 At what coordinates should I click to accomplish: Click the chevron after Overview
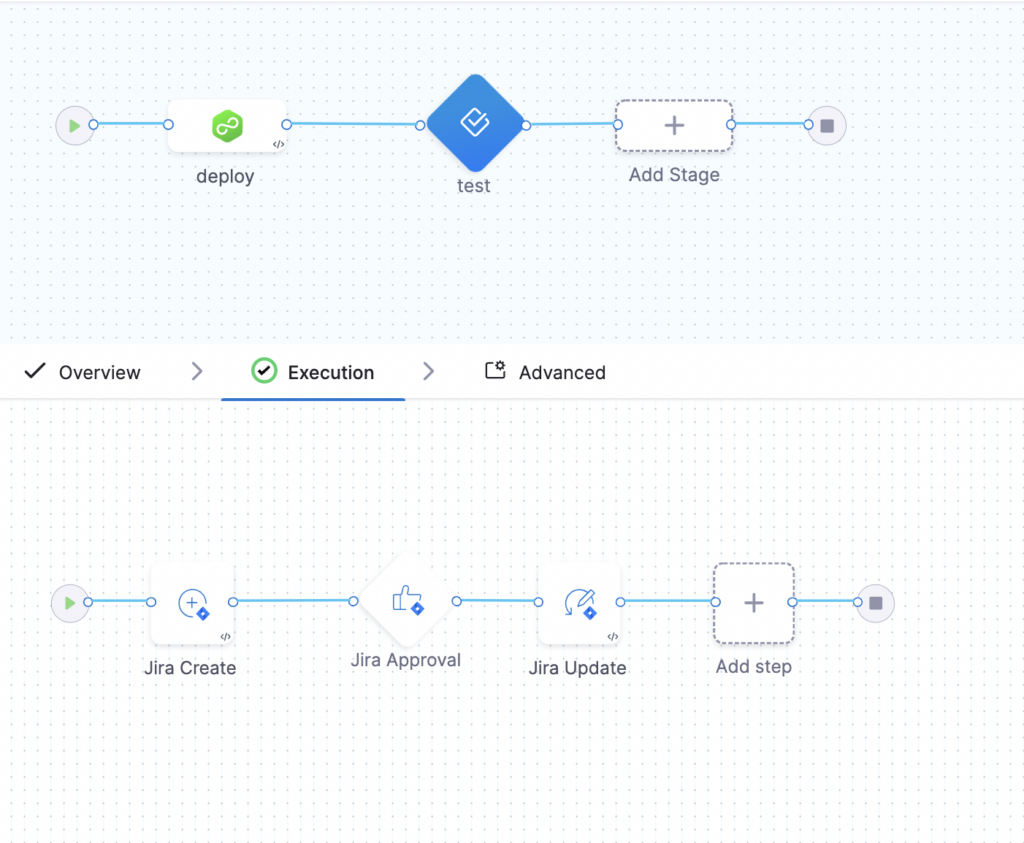click(x=197, y=372)
